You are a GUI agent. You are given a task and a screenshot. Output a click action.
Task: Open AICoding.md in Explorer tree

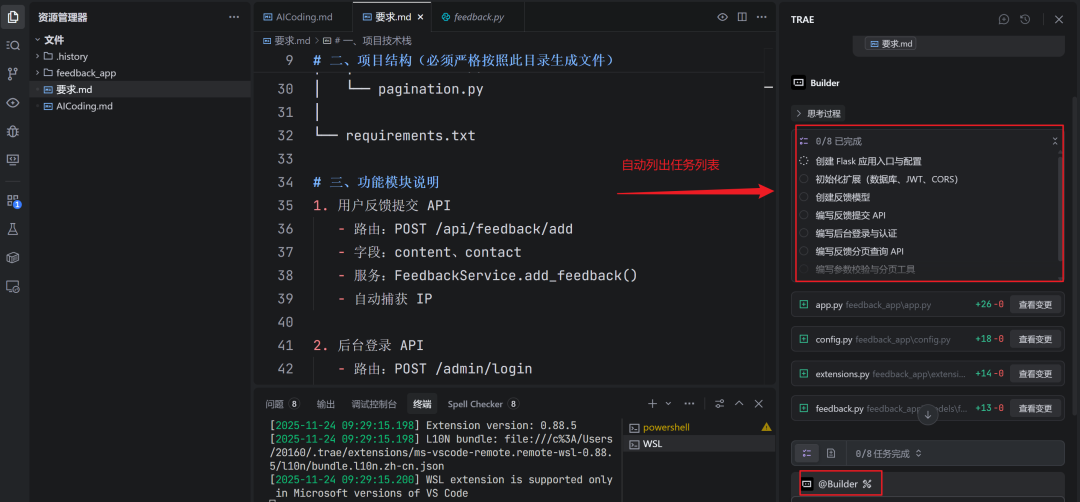141,106
